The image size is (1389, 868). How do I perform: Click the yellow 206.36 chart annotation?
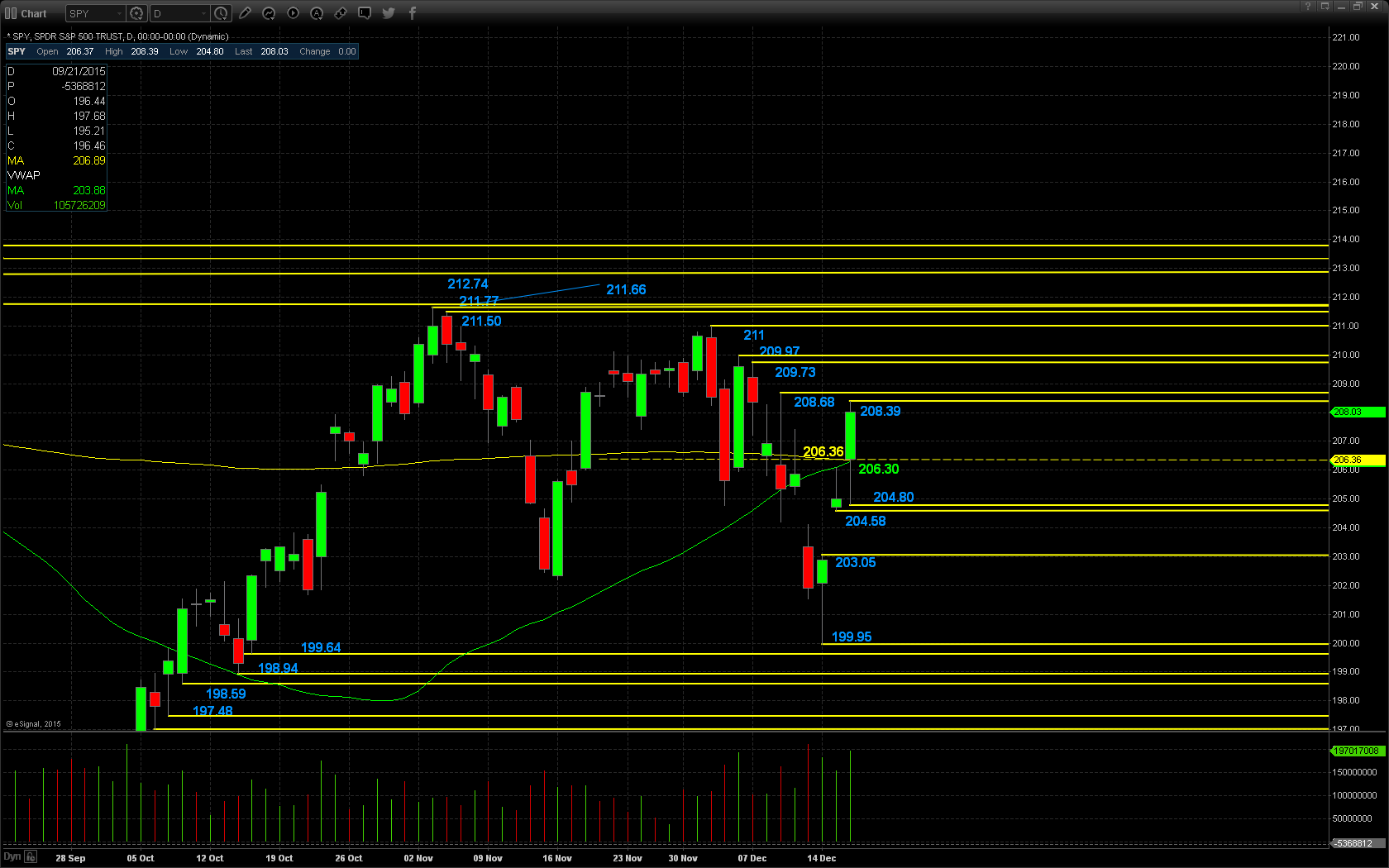(x=823, y=451)
